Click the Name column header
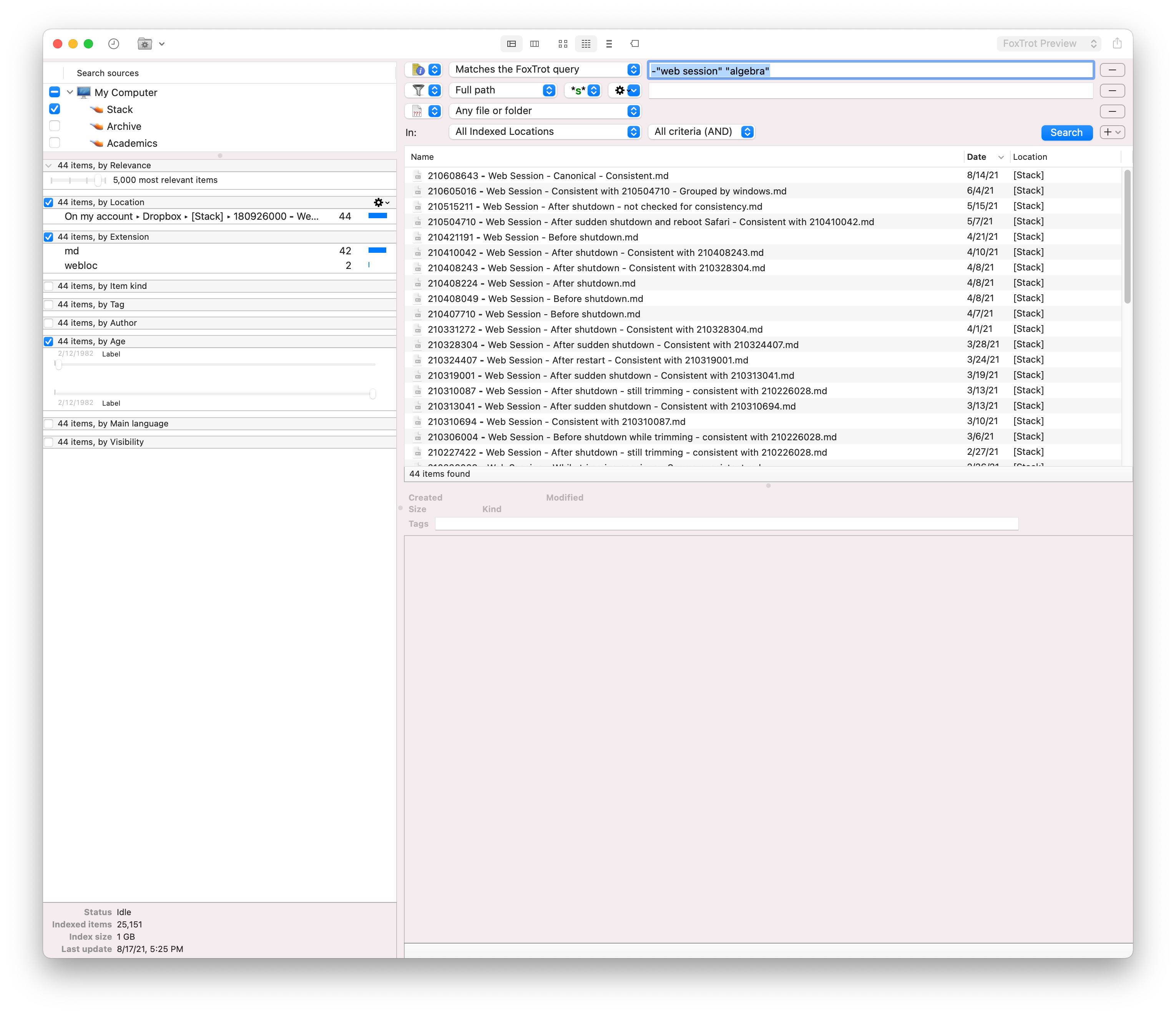The width and height of the screenshot is (1176, 1015). (x=422, y=157)
